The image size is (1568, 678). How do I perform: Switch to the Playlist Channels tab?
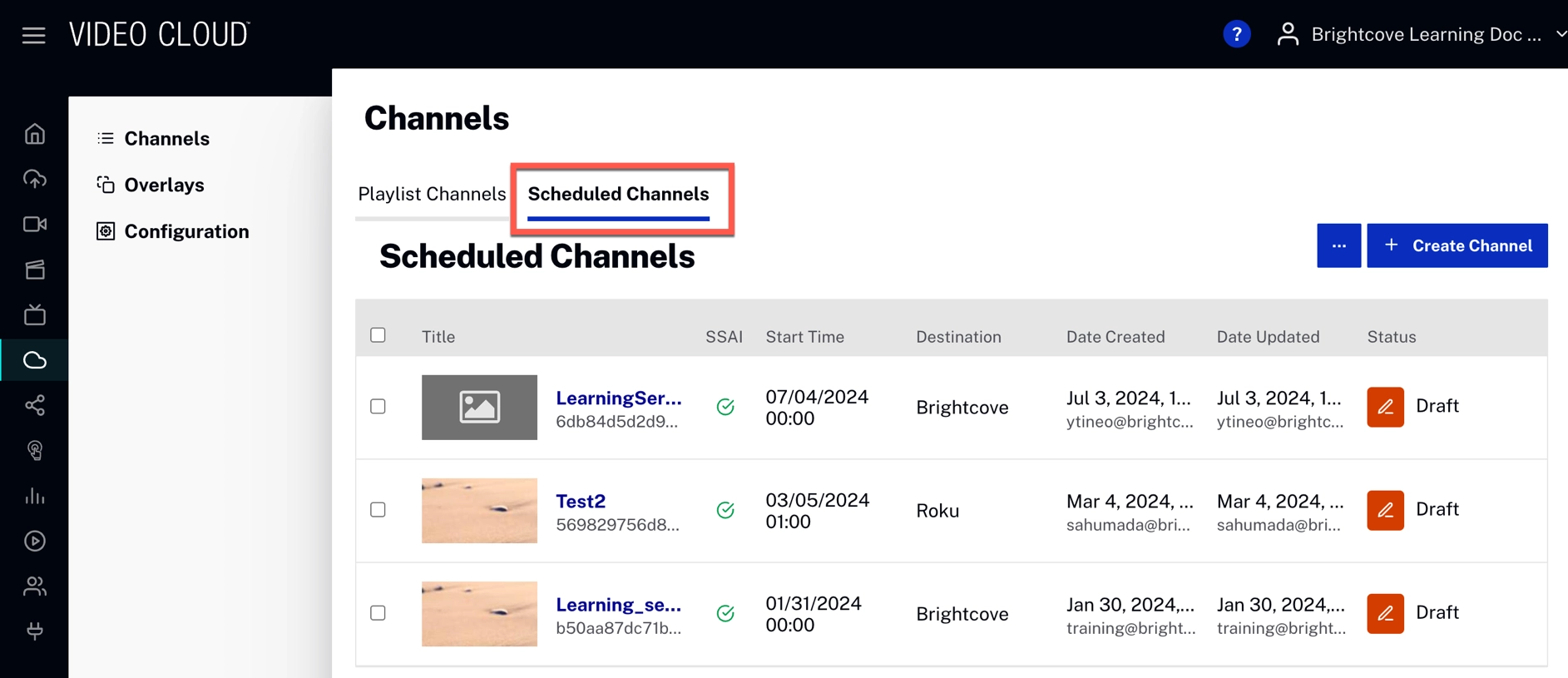(432, 194)
